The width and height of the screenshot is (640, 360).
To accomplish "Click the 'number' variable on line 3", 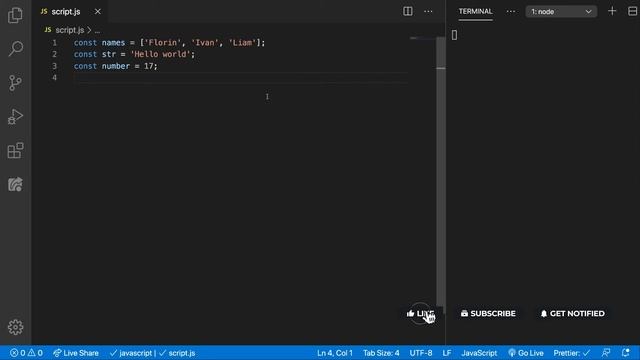I will [116, 66].
